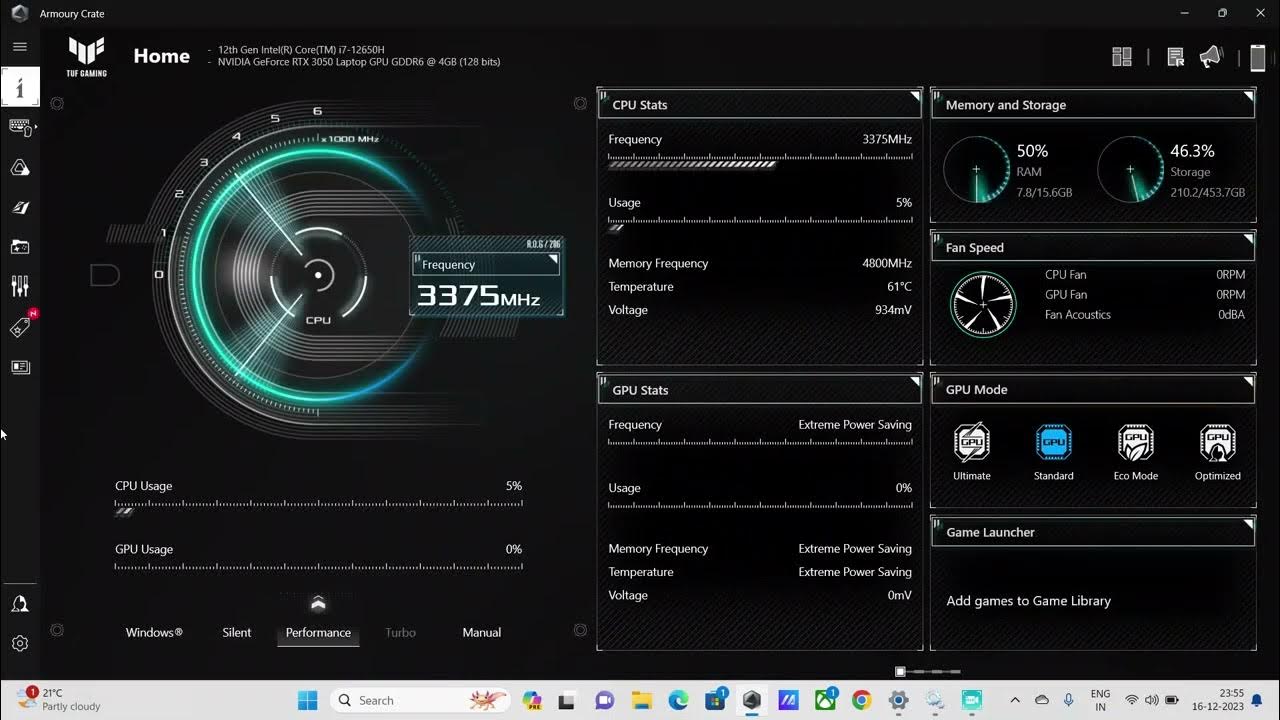Image resolution: width=1280 pixels, height=720 pixels.
Task: Expand CPU Stats panel corner arrow
Action: click(914, 96)
